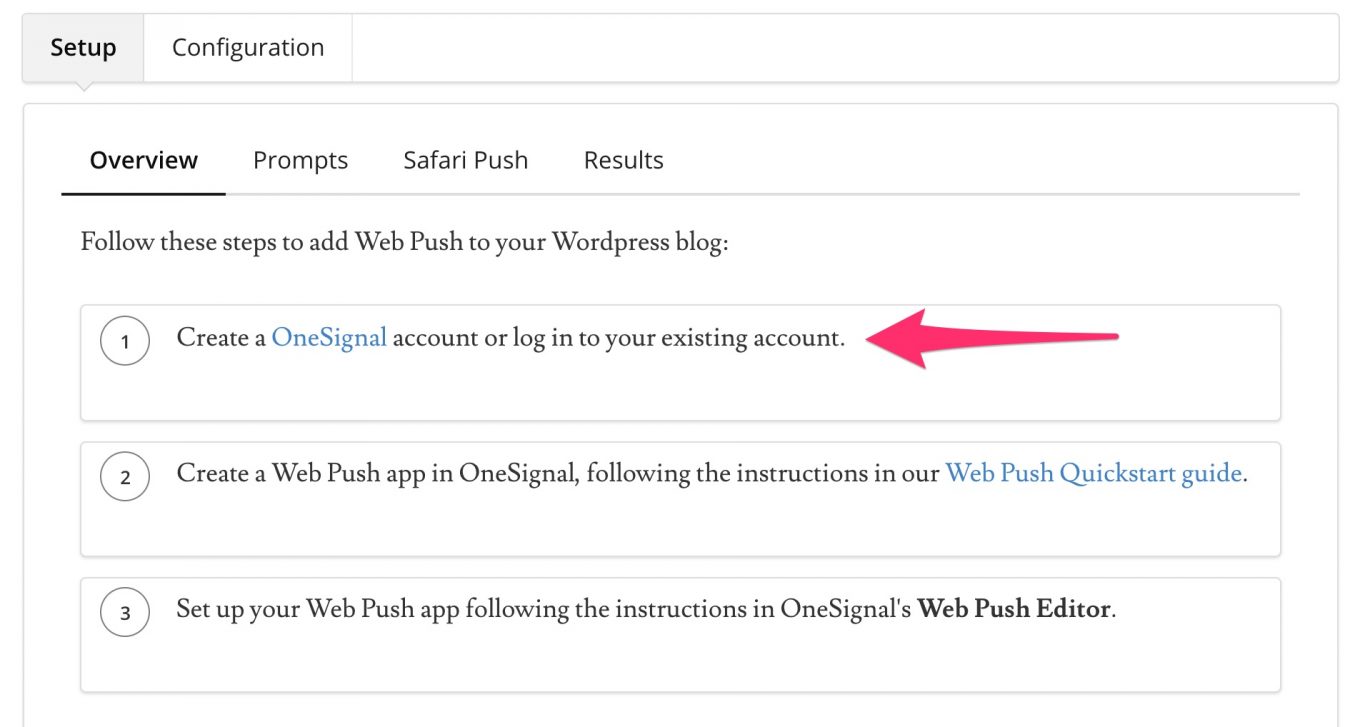This screenshot has width=1360, height=727.
Task: Click the step 3 number circle
Action: click(125, 613)
